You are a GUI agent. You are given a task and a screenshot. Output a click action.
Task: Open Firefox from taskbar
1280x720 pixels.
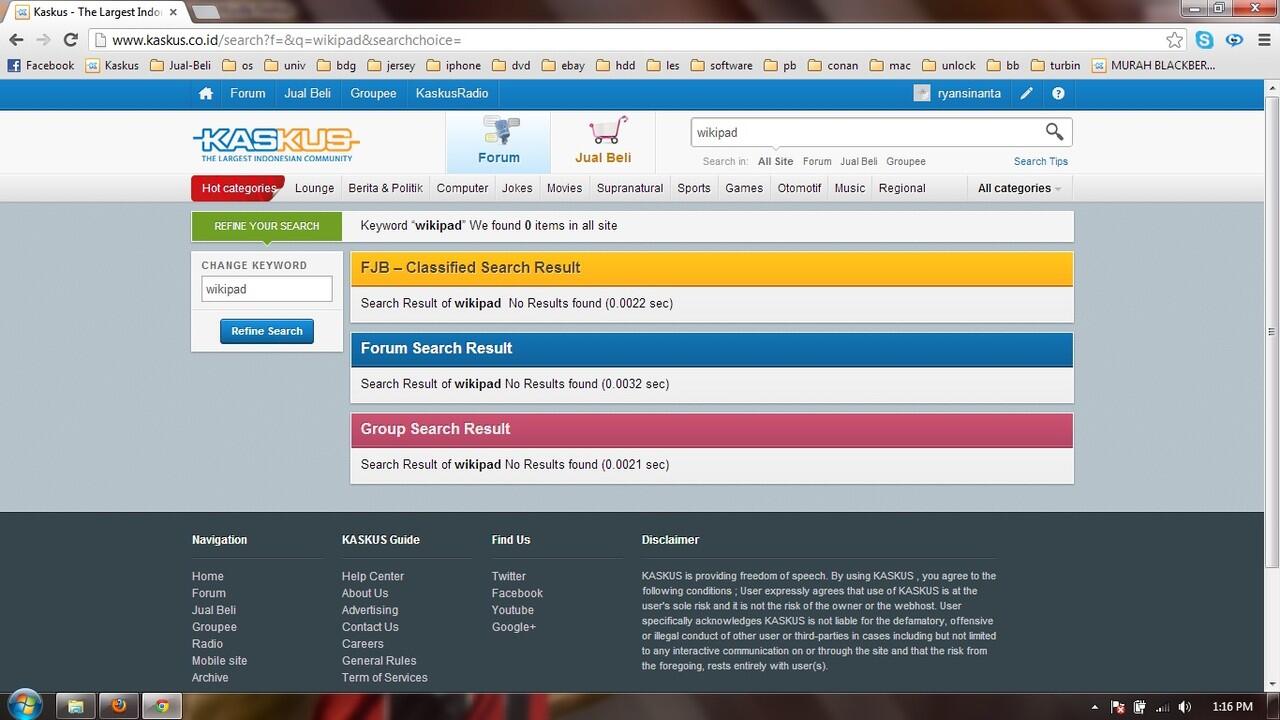119,706
